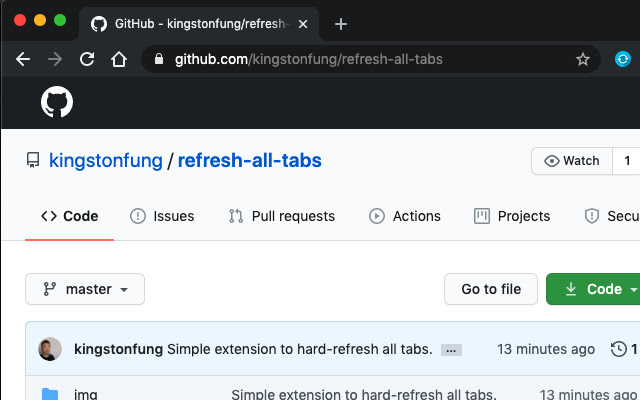Open the master branch dropdown
Screen dimensions: 640x400
click(85, 289)
